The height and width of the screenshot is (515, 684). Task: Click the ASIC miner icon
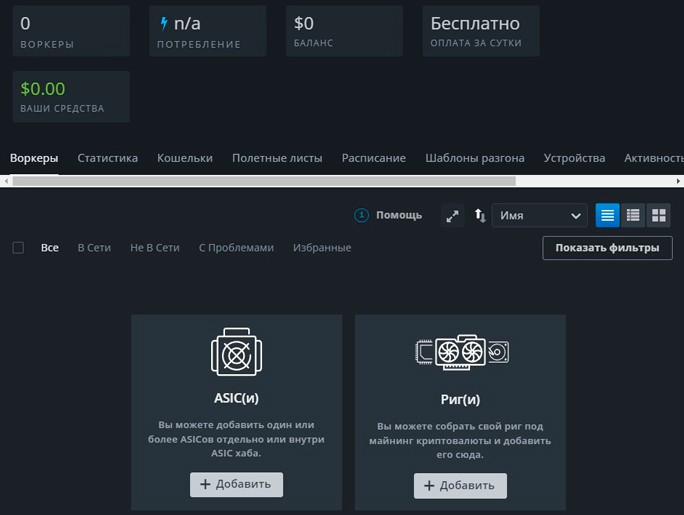[236, 353]
